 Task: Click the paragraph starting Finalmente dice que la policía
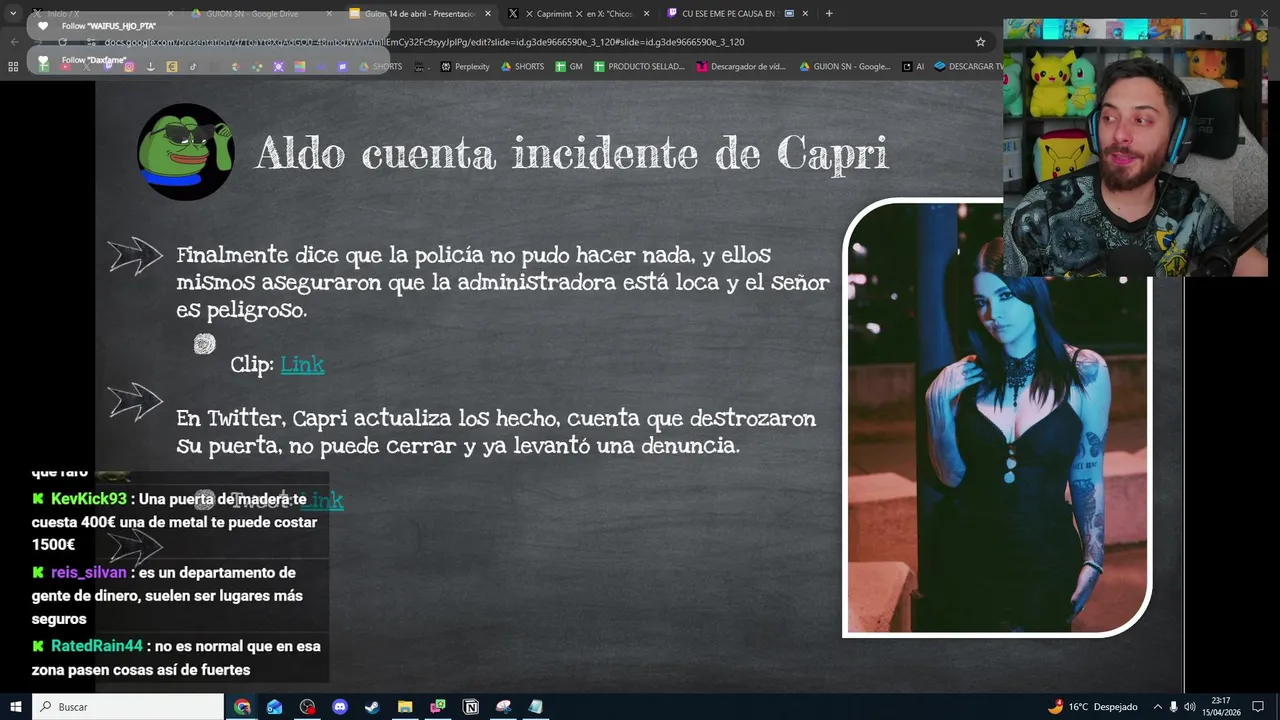pos(503,283)
